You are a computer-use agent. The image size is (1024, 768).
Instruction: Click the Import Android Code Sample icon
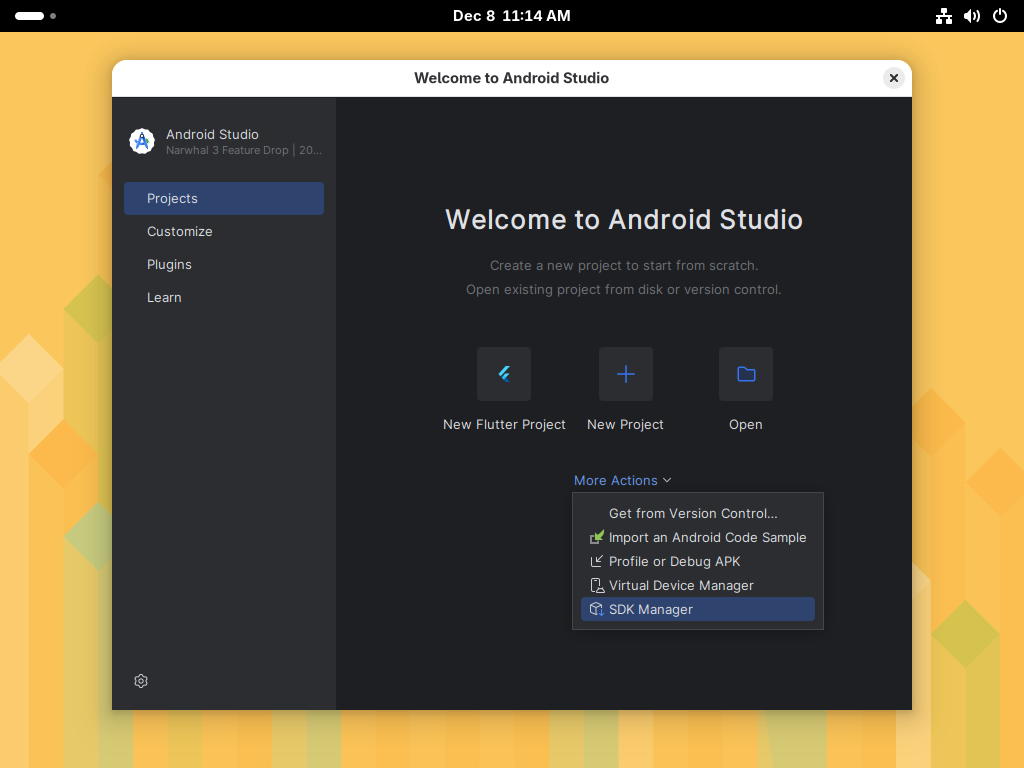point(595,537)
